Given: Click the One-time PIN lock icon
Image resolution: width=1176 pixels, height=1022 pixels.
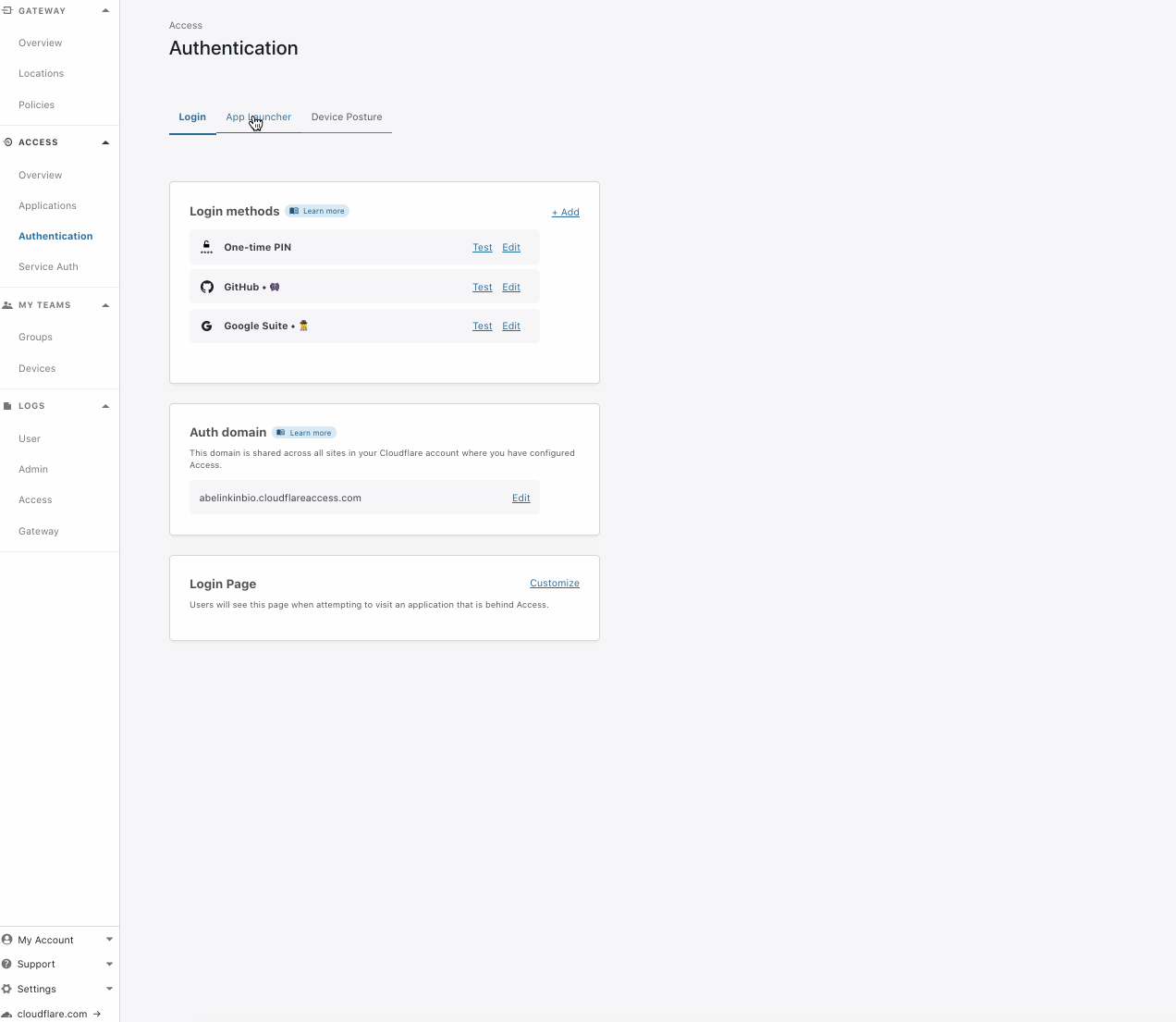Looking at the screenshot, I should [x=206, y=246].
